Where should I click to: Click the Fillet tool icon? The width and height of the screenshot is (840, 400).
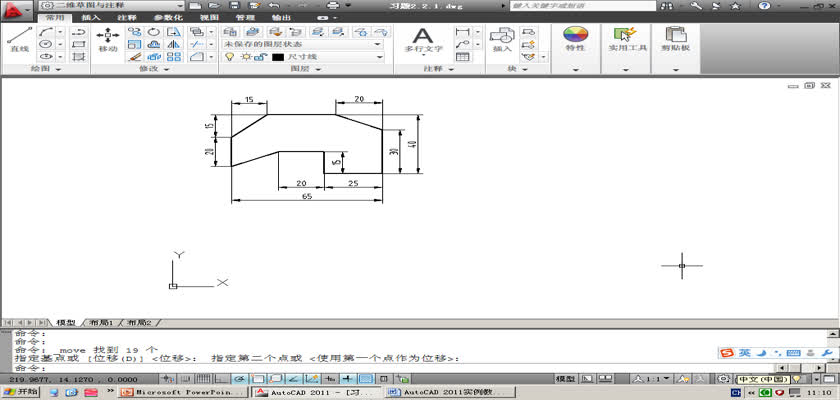click(x=197, y=56)
